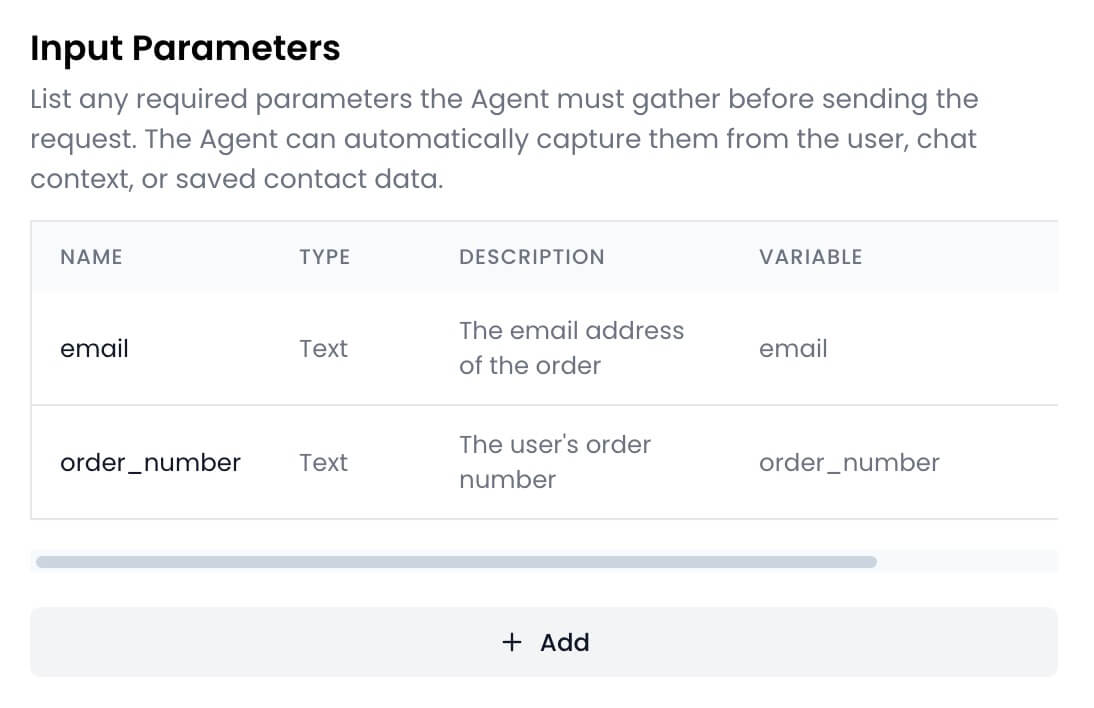1094x708 pixels.
Task: Click the Input Parameters heading
Action: [x=185, y=48]
